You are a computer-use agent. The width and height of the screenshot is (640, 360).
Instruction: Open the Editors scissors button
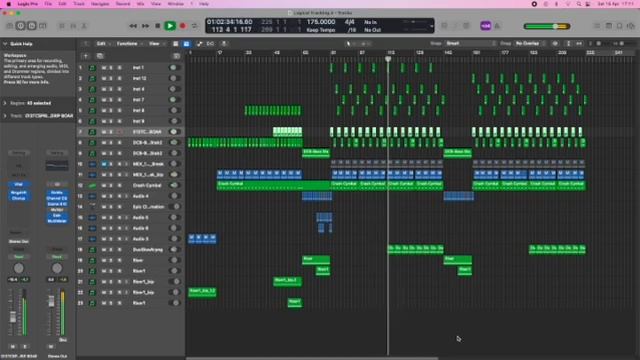point(84,26)
